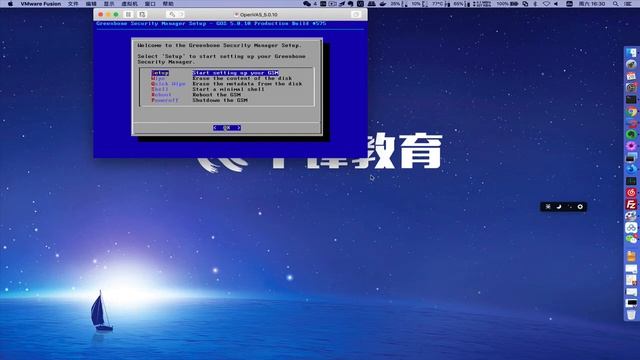Click the pause/suspend VM toolbar button
Viewport: 640px width, 360px height.
[128, 14]
